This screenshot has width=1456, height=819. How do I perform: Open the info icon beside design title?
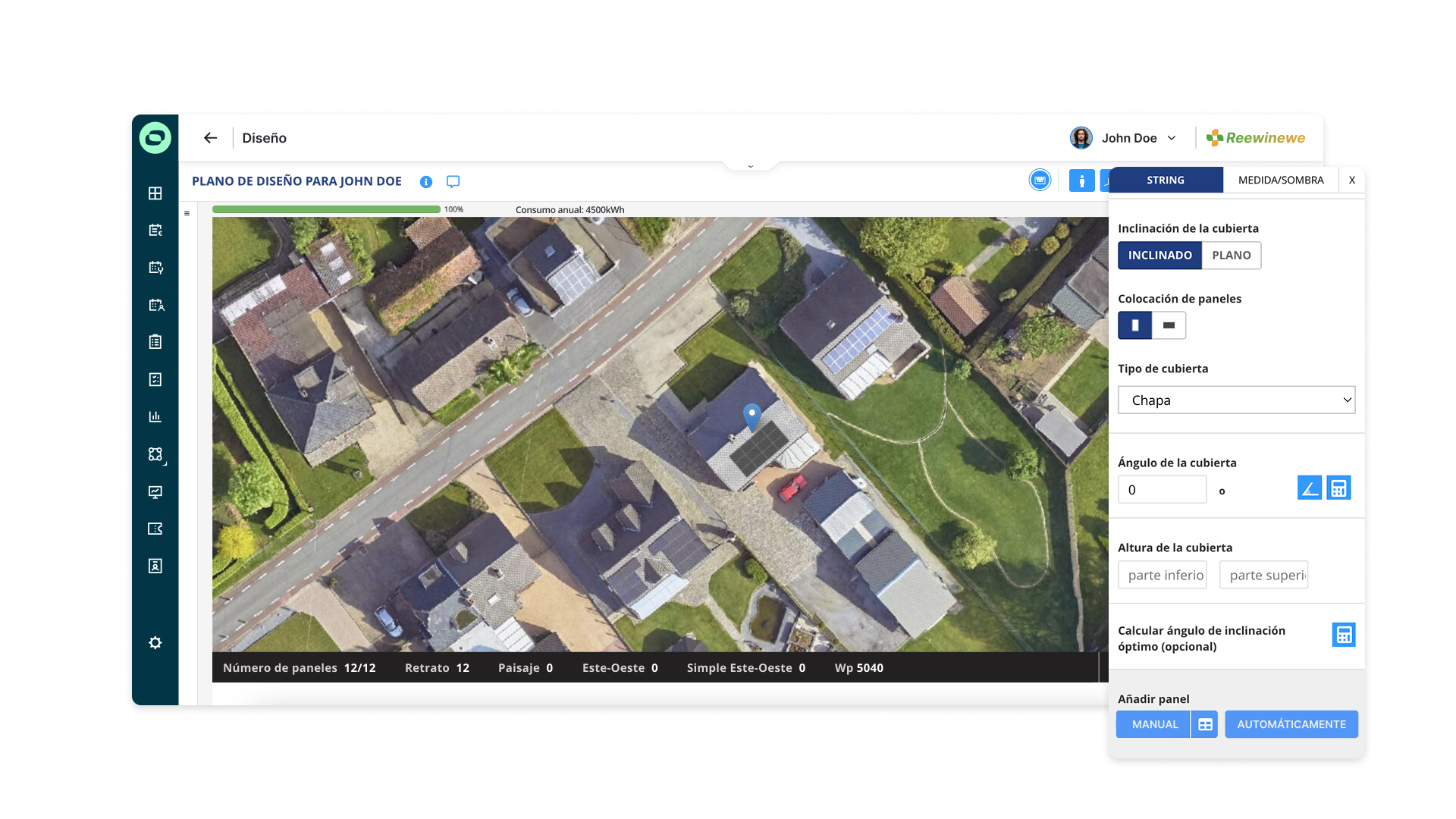point(426,182)
